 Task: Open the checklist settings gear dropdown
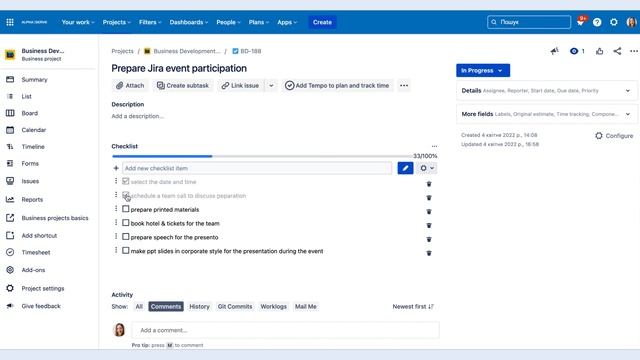point(427,168)
